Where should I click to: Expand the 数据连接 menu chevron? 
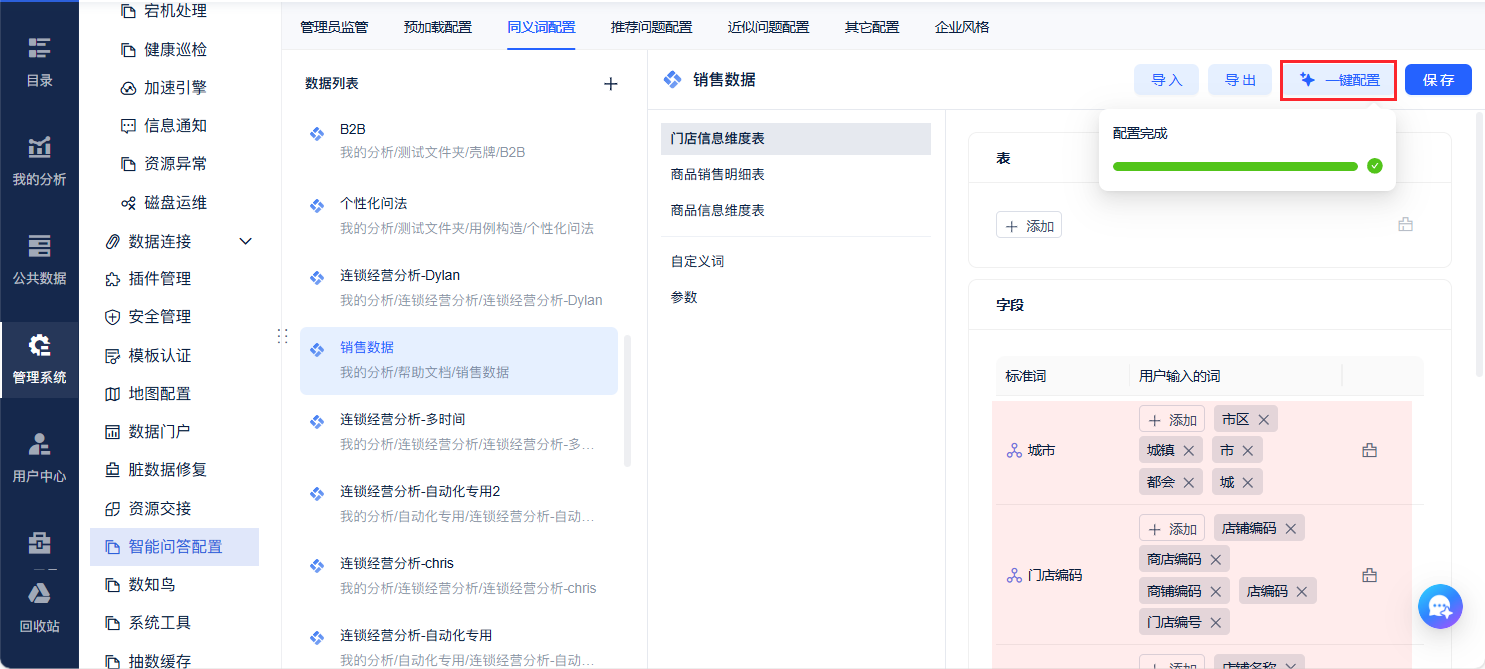pyautogui.click(x=246, y=241)
